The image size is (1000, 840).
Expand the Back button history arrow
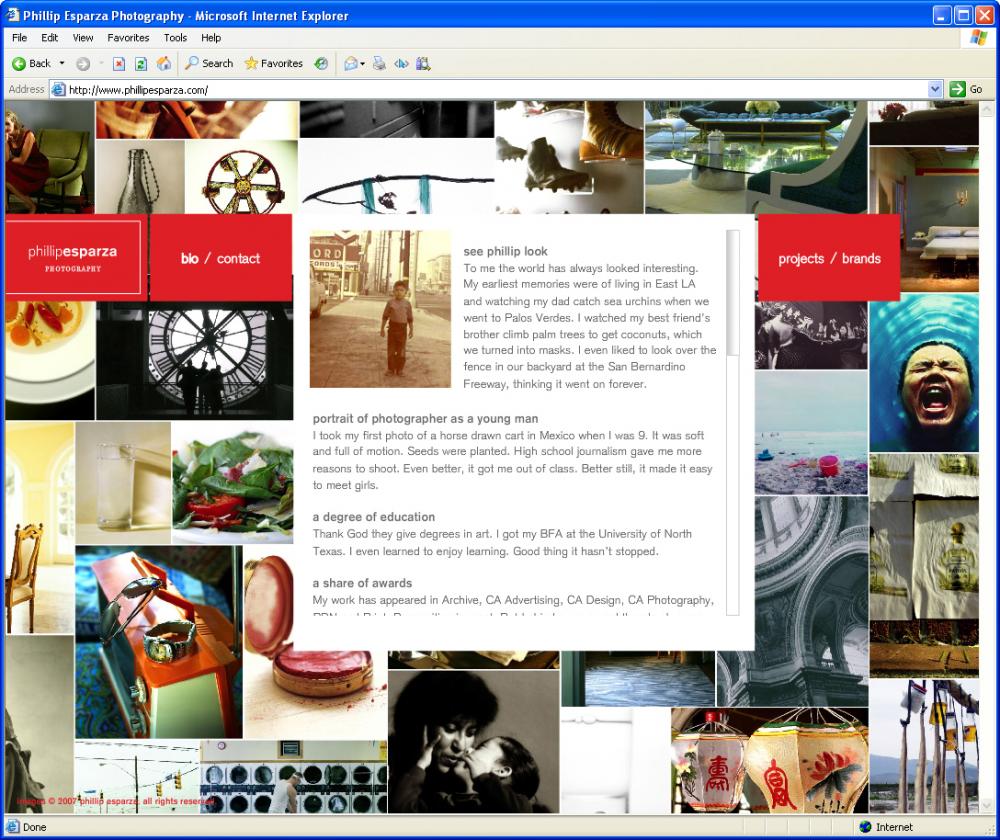tap(62, 63)
